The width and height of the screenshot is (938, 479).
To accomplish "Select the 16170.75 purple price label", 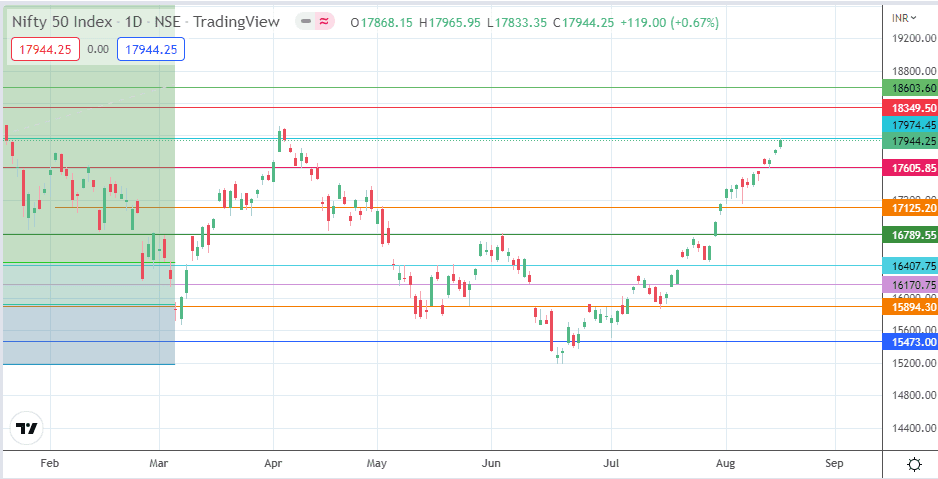I will point(910,285).
